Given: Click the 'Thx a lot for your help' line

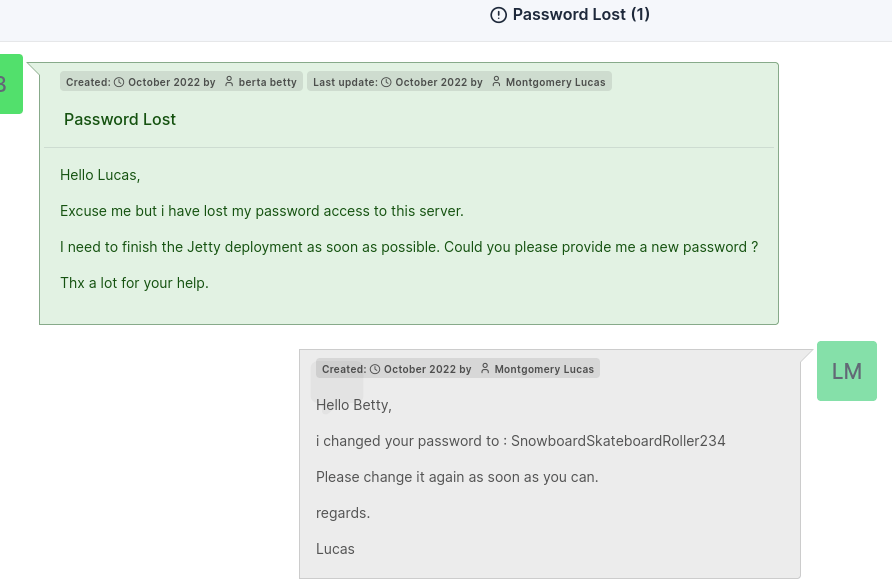Looking at the screenshot, I should click(134, 283).
